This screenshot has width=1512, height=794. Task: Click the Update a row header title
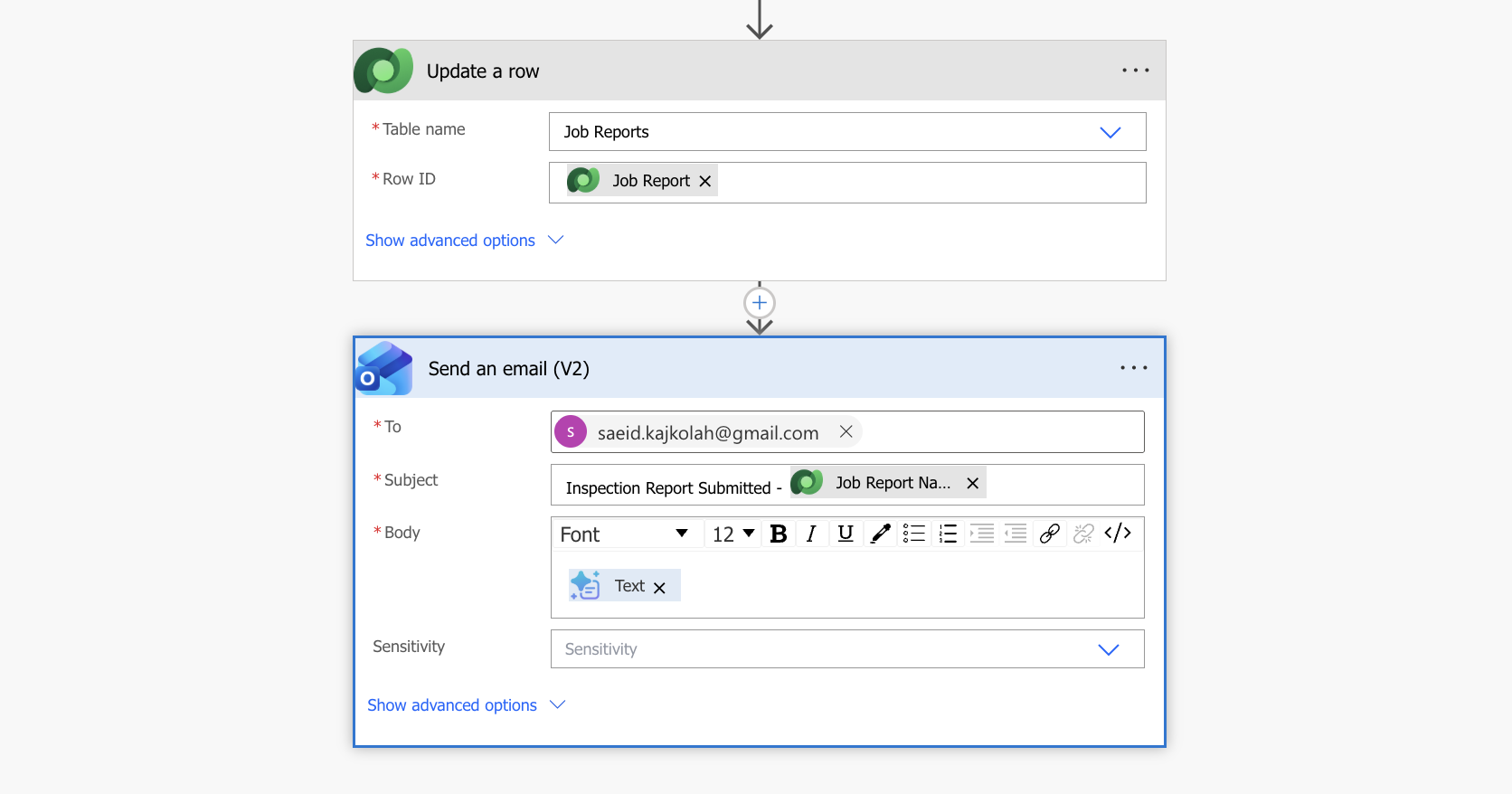483,71
